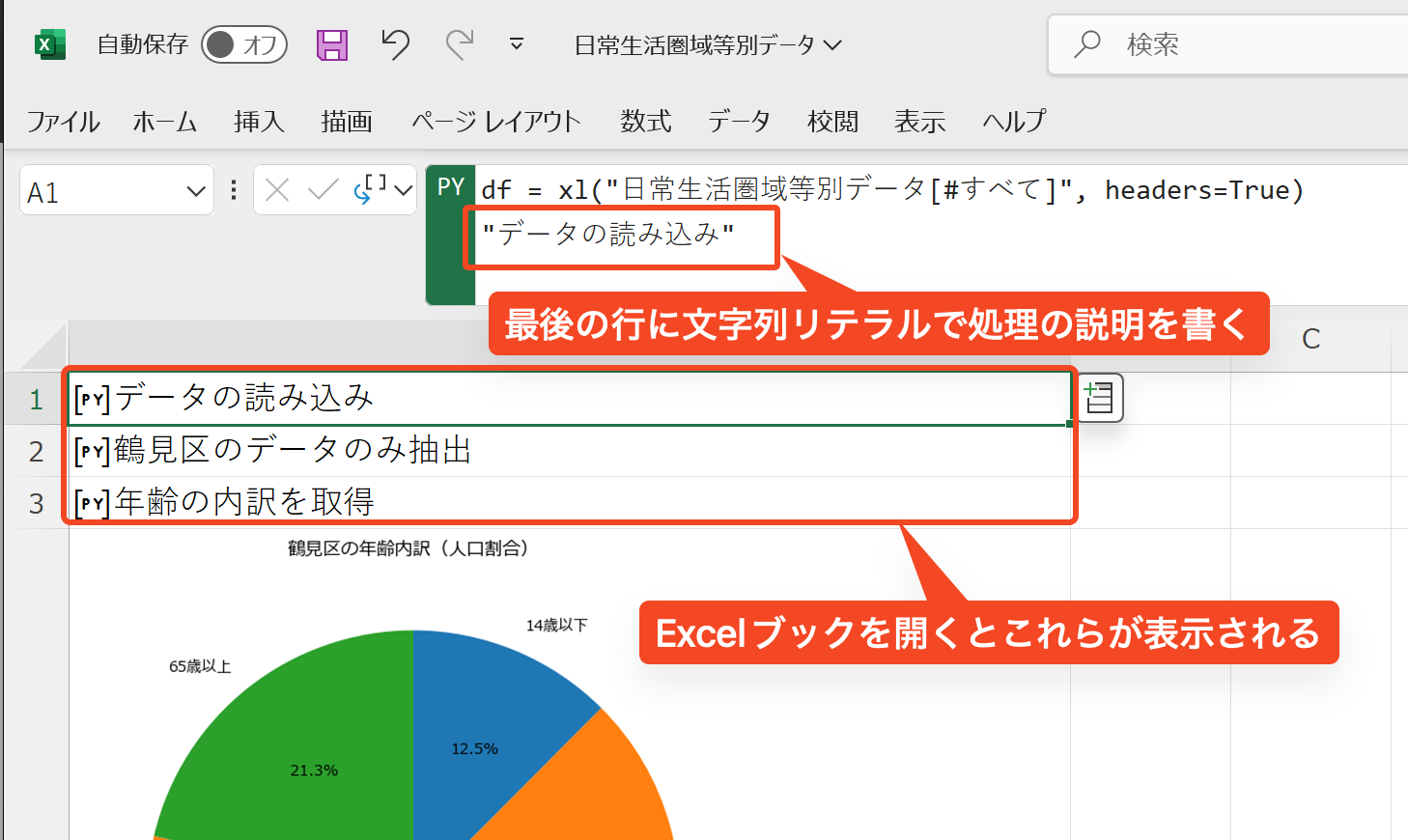Expand the 日常生活圏域等別データ file name dropdown
Image resolution: width=1408 pixels, height=840 pixels.
point(832,45)
